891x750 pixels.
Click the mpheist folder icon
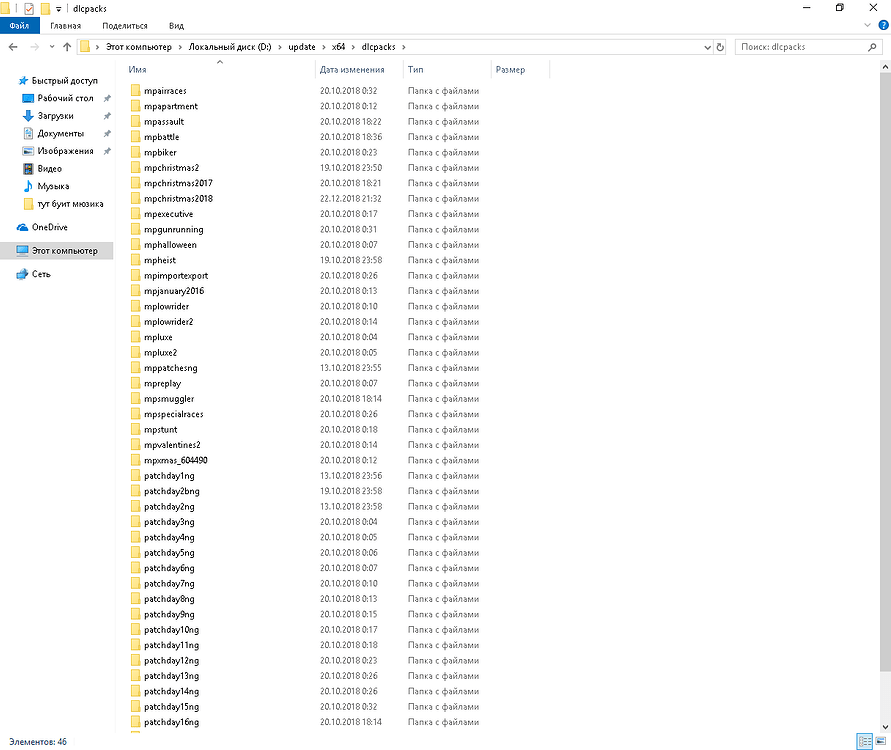tap(135, 260)
